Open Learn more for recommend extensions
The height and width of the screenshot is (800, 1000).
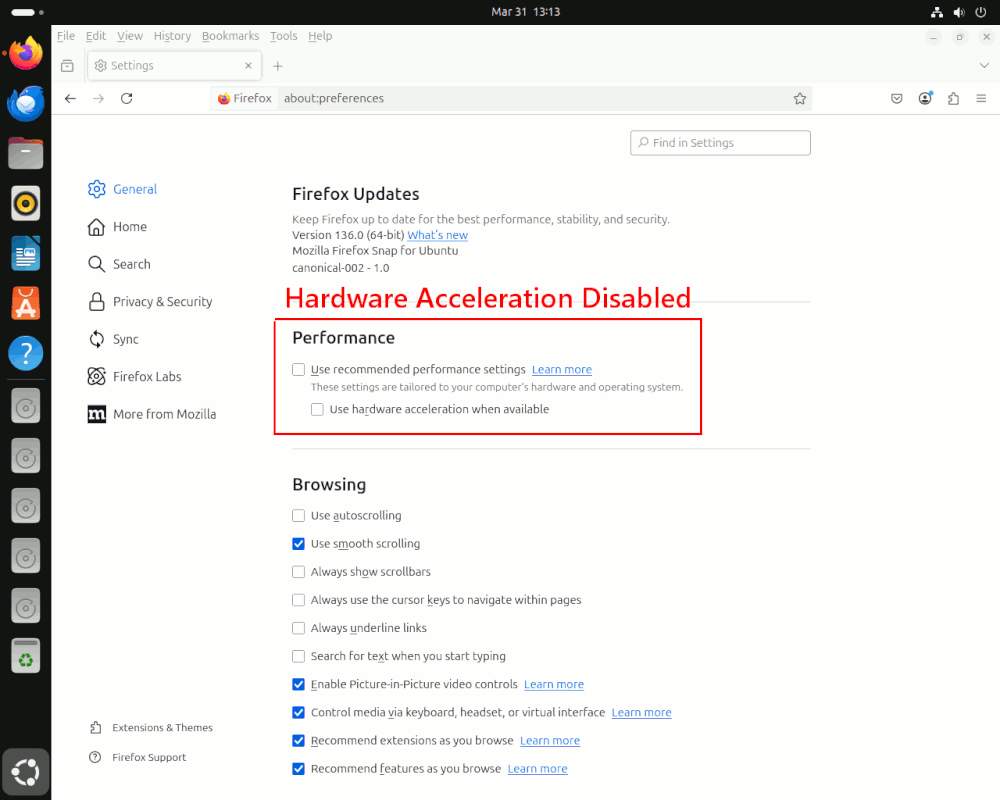tap(550, 741)
